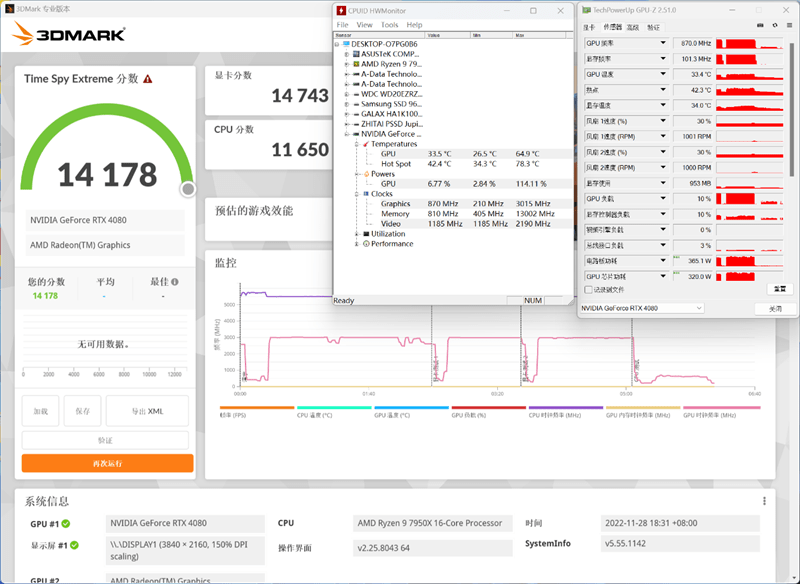Open the GPU 芯片功耗 dropdown arrow
This screenshot has width=800, height=584.
tap(663, 276)
